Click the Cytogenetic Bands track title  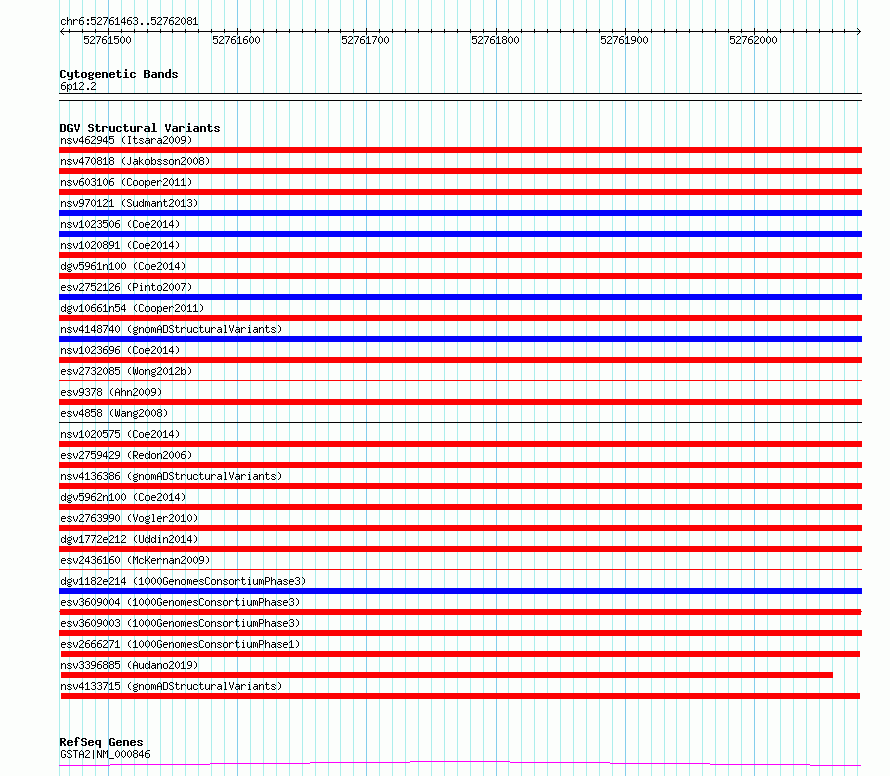(119, 74)
